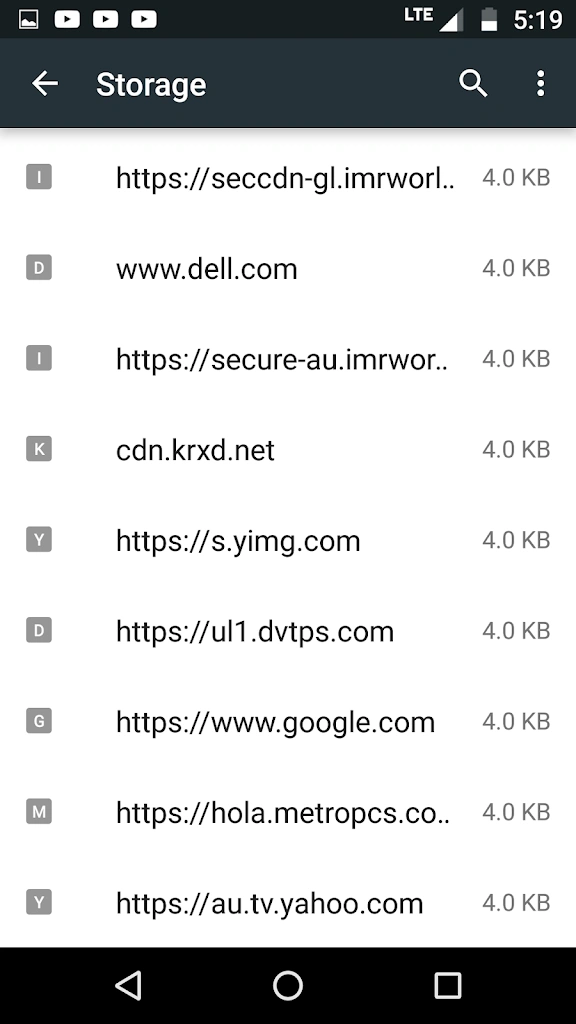Screen dimensions: 576x1024
Task: Select the https://secure-au.imrwor.. entry
Action: (288, 359)
